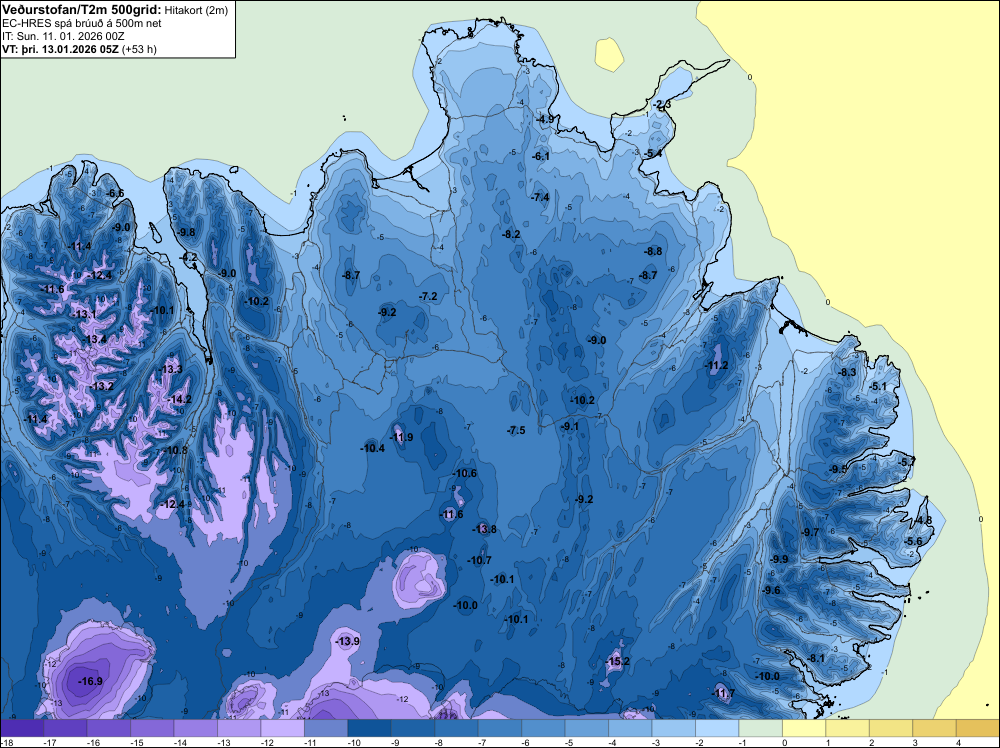
Task: Select the legend swatch labeled -13
Action: tap(239, 728)
